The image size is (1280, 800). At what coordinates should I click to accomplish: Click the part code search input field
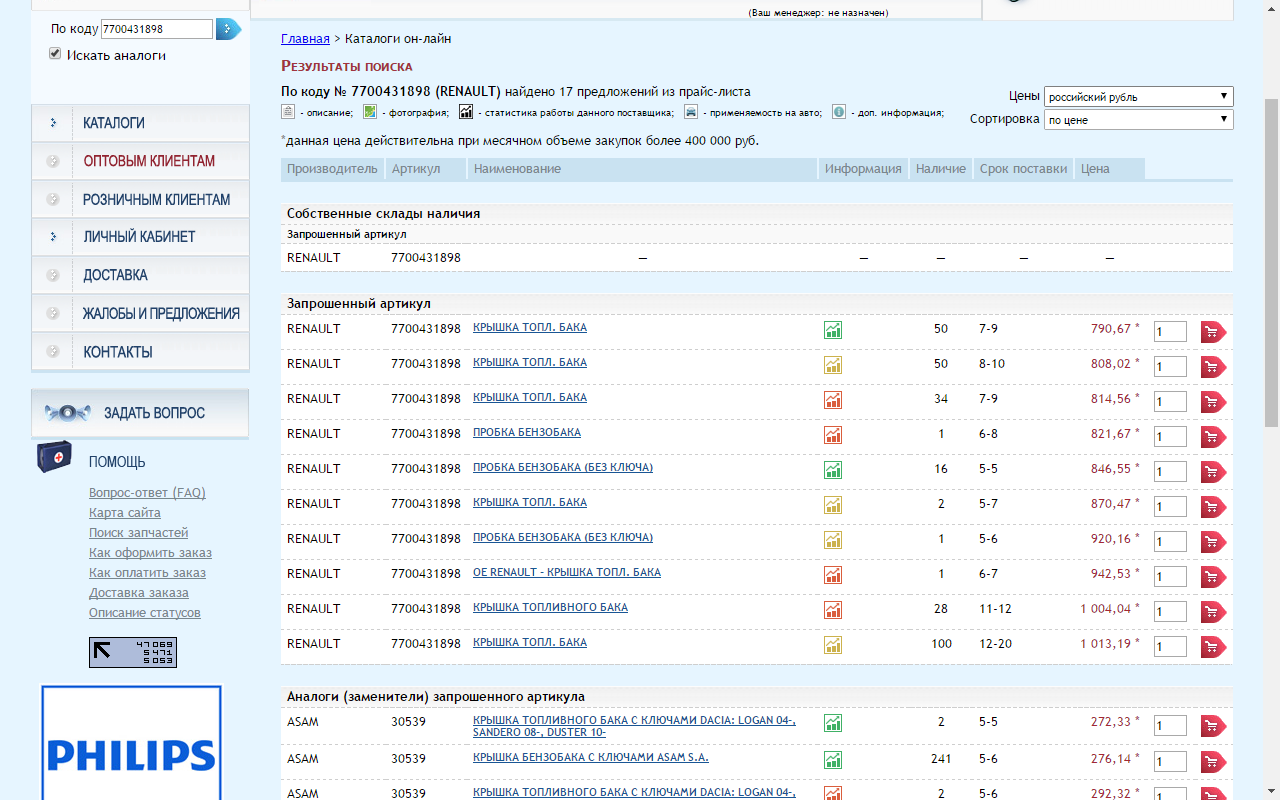[157, 29]
